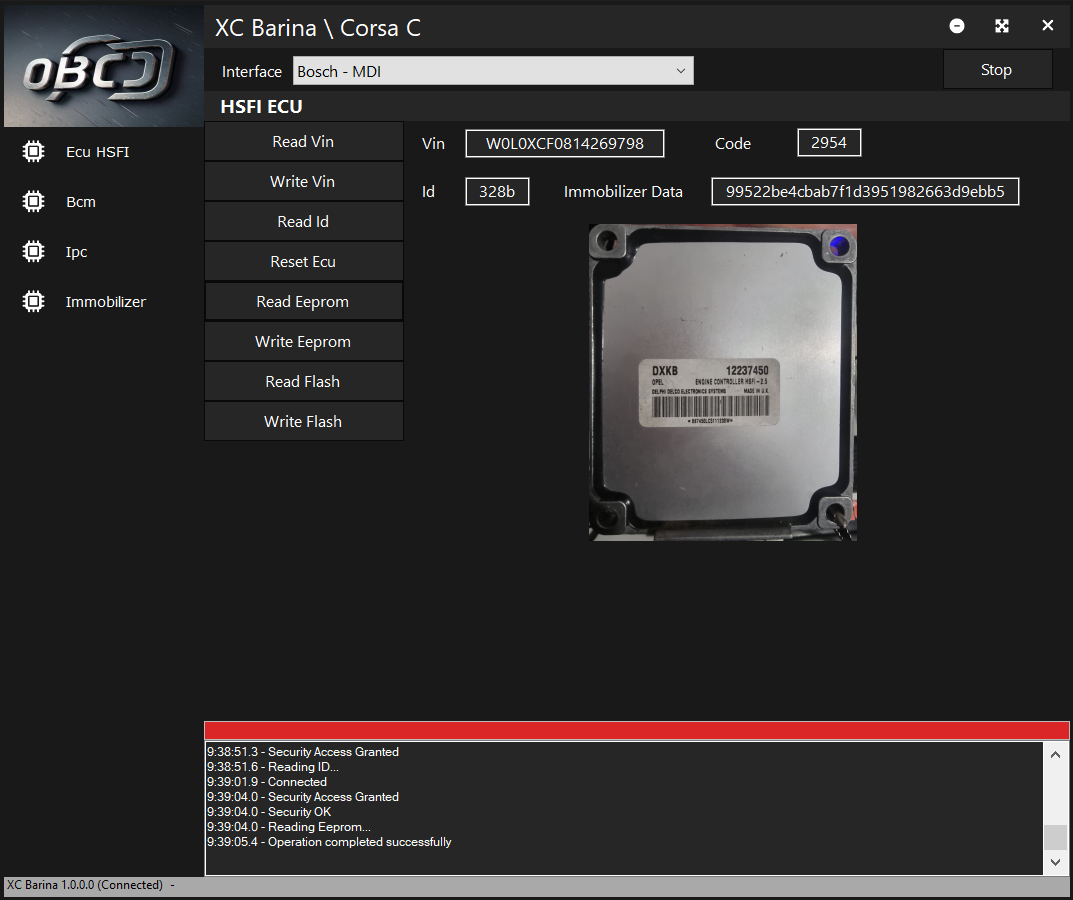Minimize the XC Barina window
1073x900 pixels.
[957, 26]
